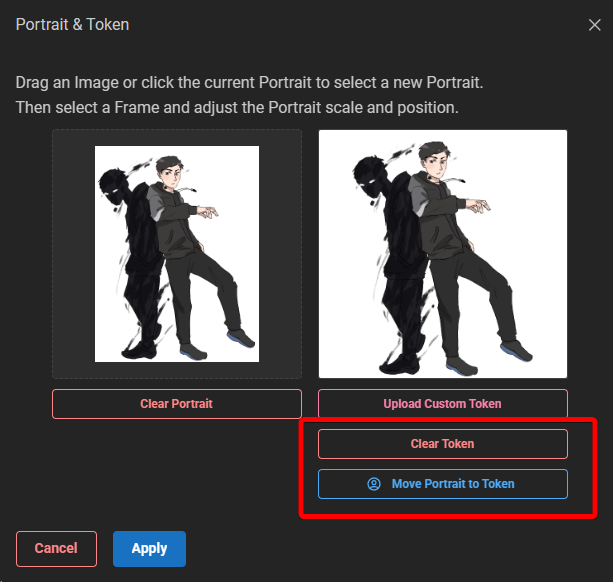Close the Portrait & Token dialog

594,25
